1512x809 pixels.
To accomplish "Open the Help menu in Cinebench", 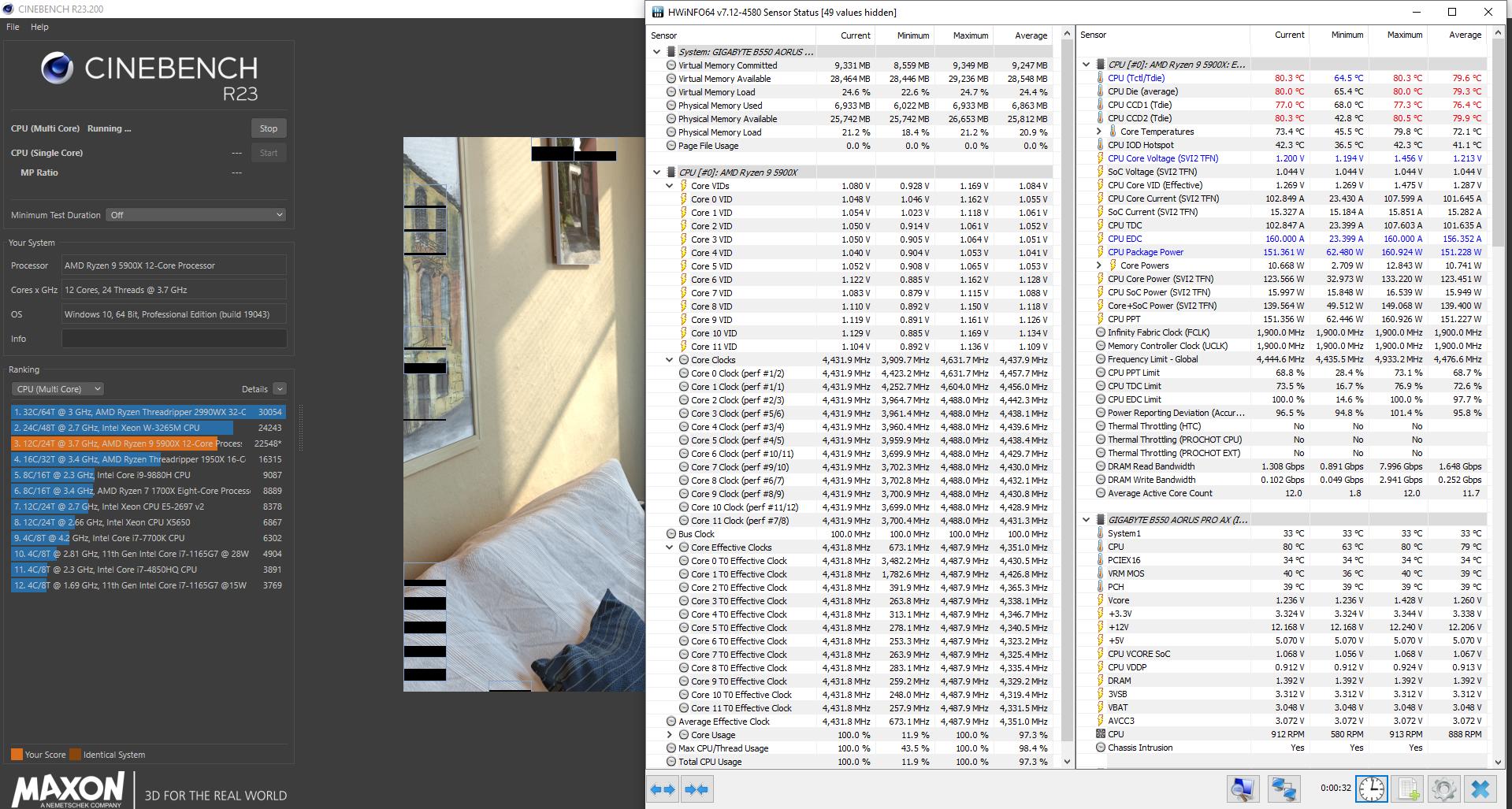I will pyautogui.click(x=39, y=27).
